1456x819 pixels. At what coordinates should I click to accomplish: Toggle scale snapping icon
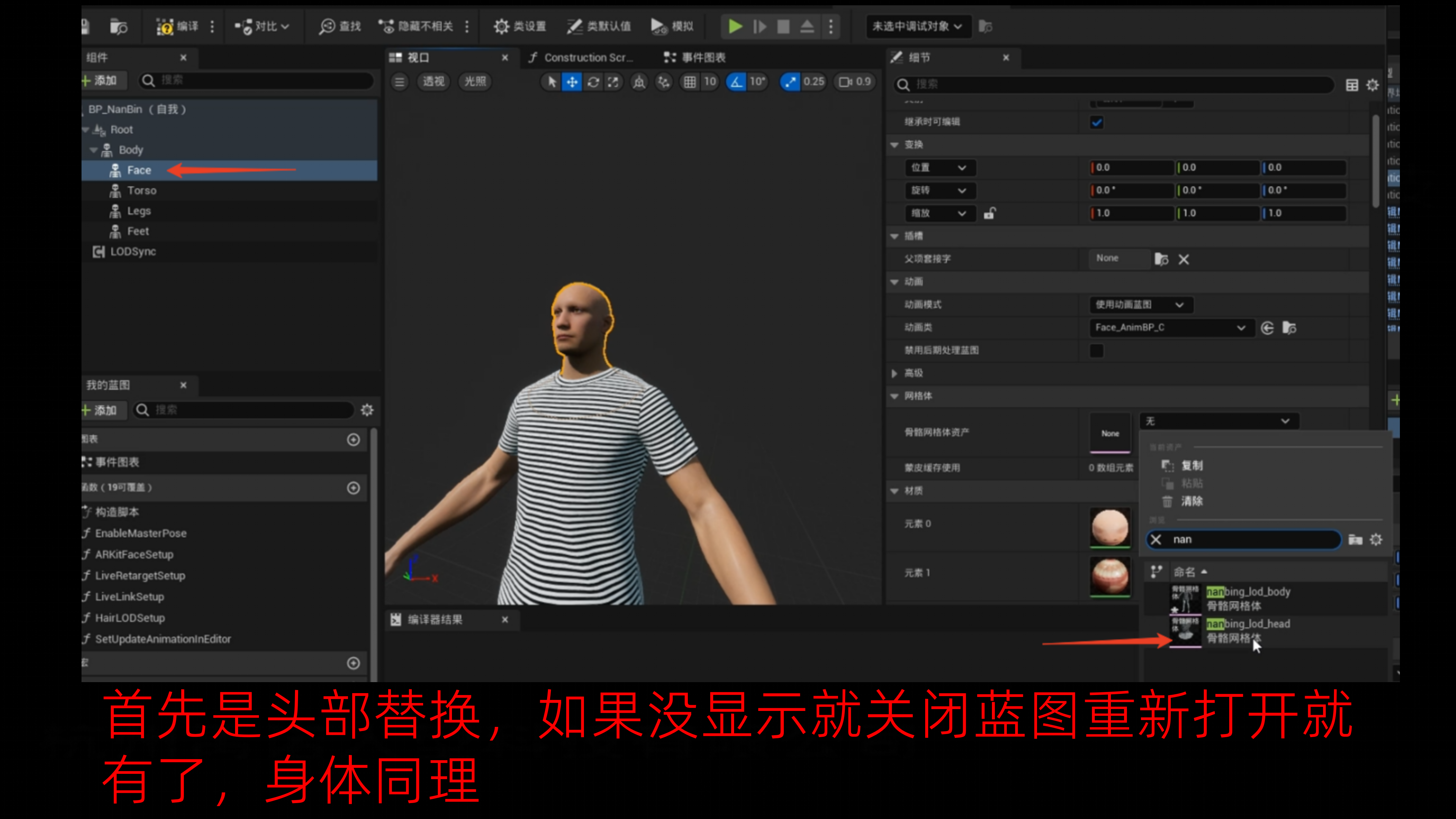(790, 82)
